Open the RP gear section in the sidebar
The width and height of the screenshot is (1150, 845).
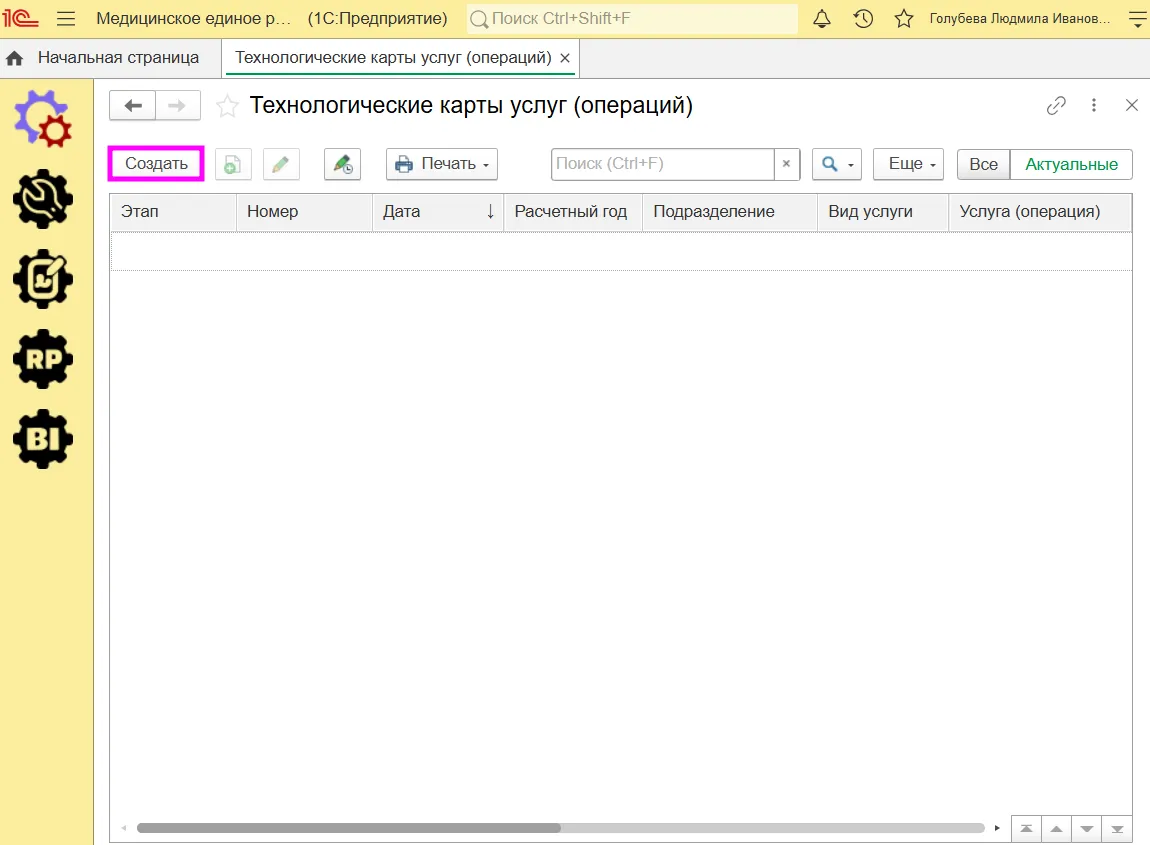coord(43,359)
